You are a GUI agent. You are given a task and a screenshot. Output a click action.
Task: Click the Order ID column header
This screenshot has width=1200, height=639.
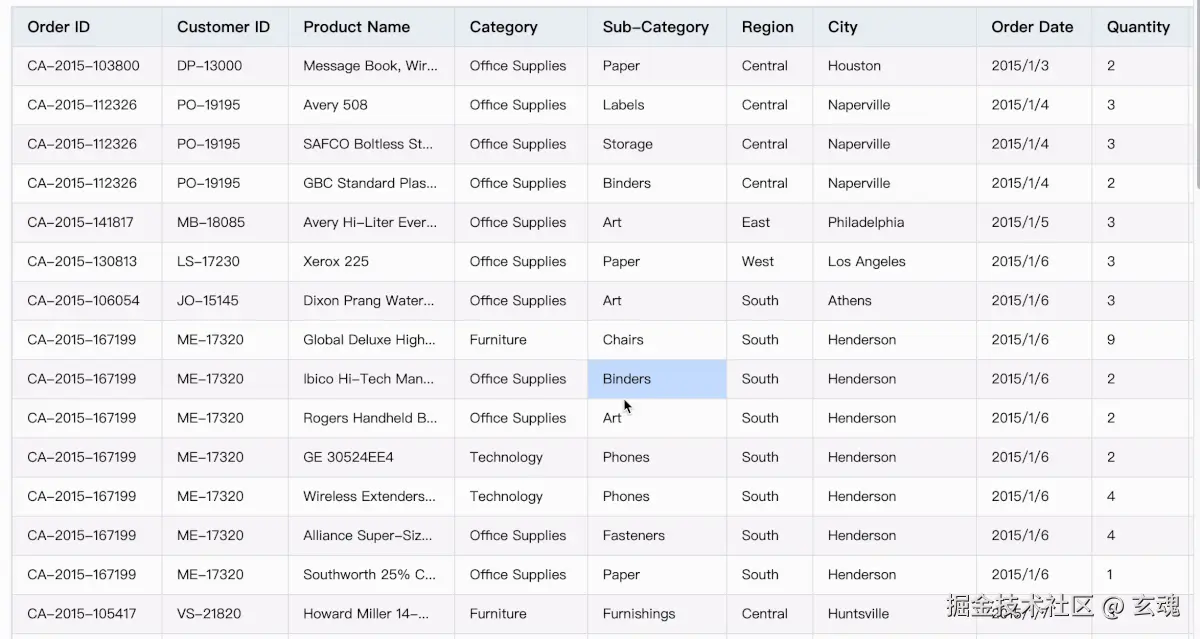click(x=59, y=27)
